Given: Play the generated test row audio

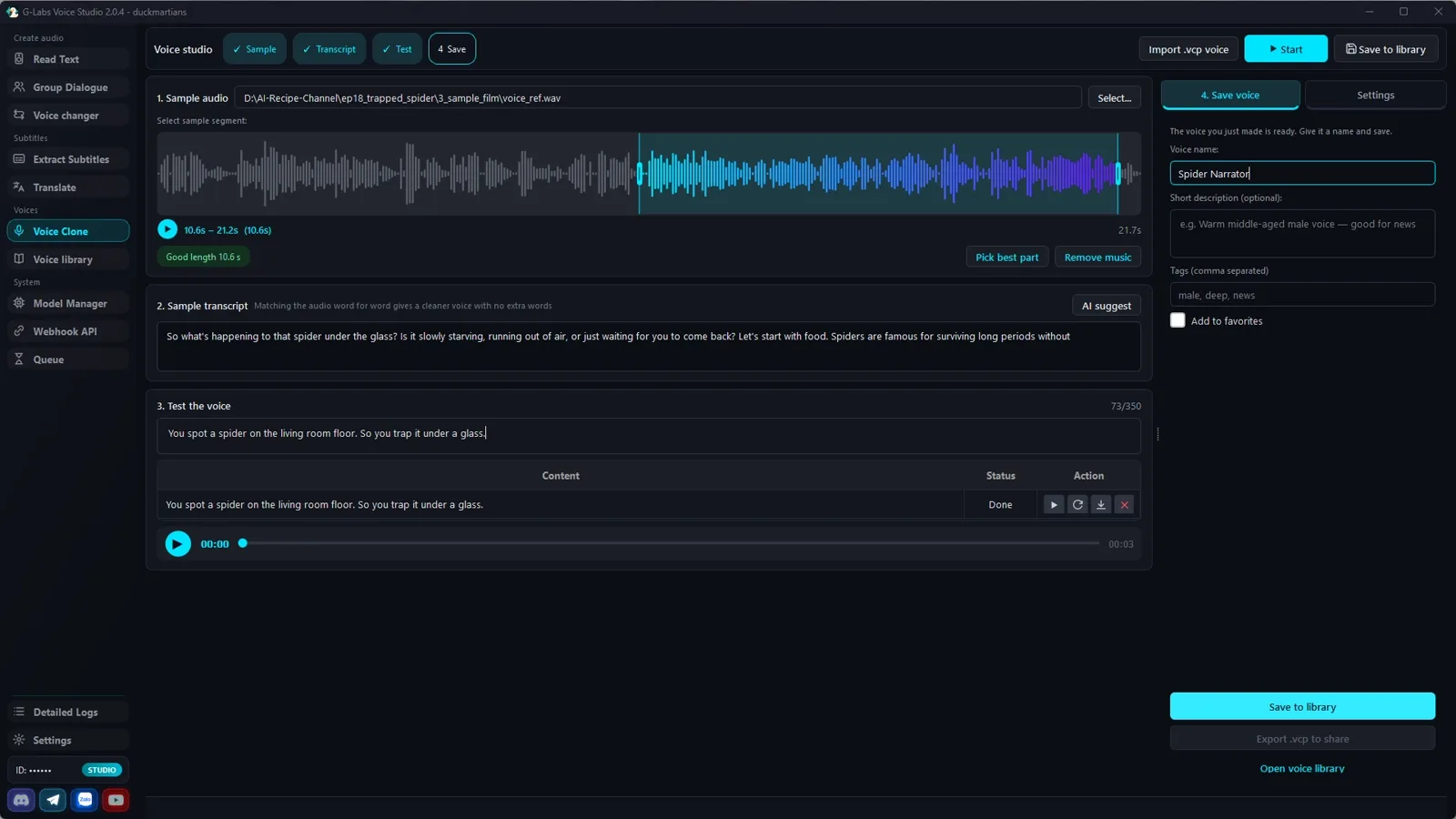Looking at the screenshot, I should [x=1054, y=505].
